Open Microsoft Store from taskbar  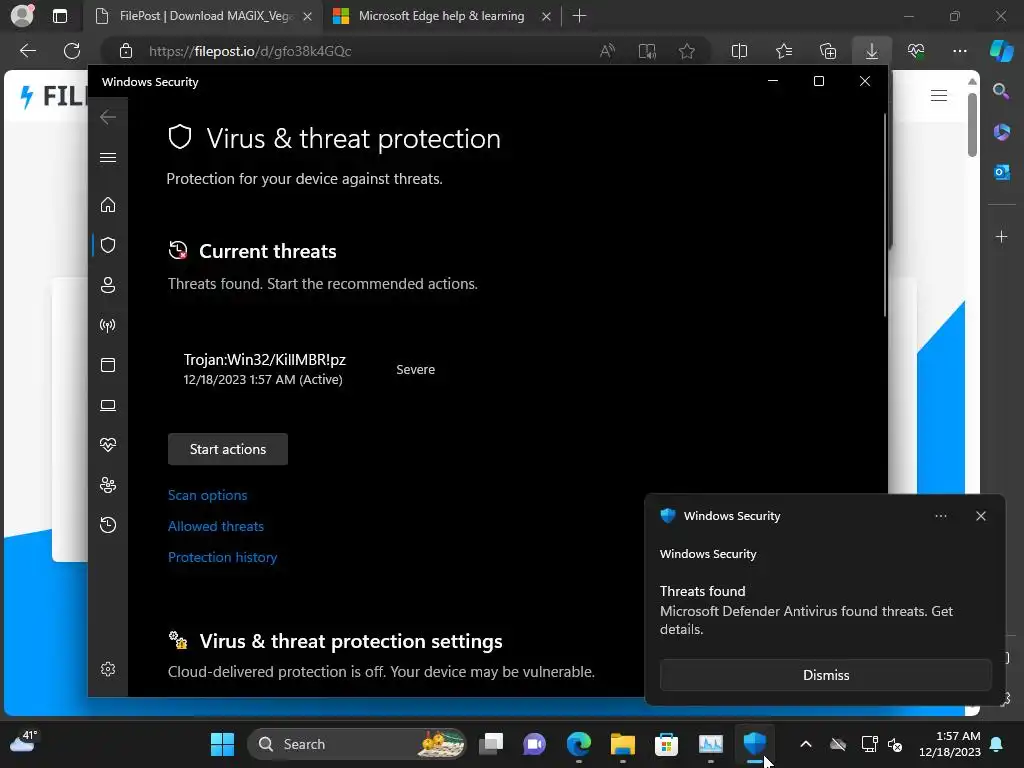pyautogui.click(x=666, y=744)
